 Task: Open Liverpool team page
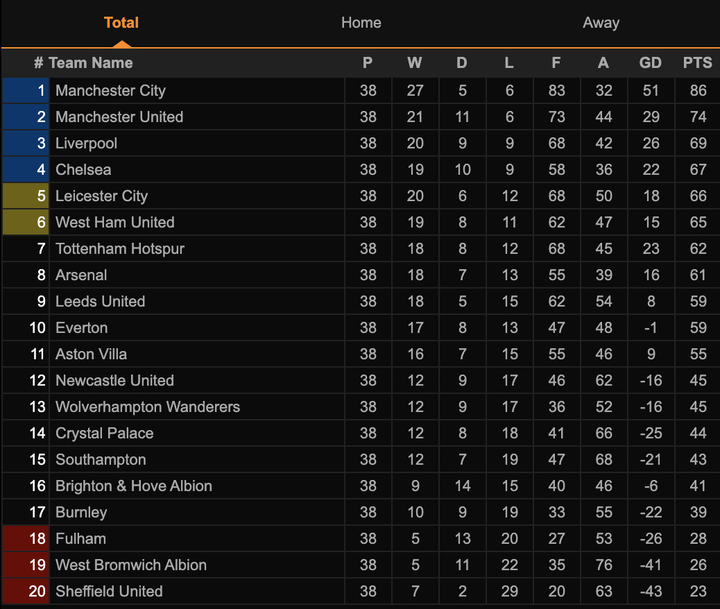[86, 143]
